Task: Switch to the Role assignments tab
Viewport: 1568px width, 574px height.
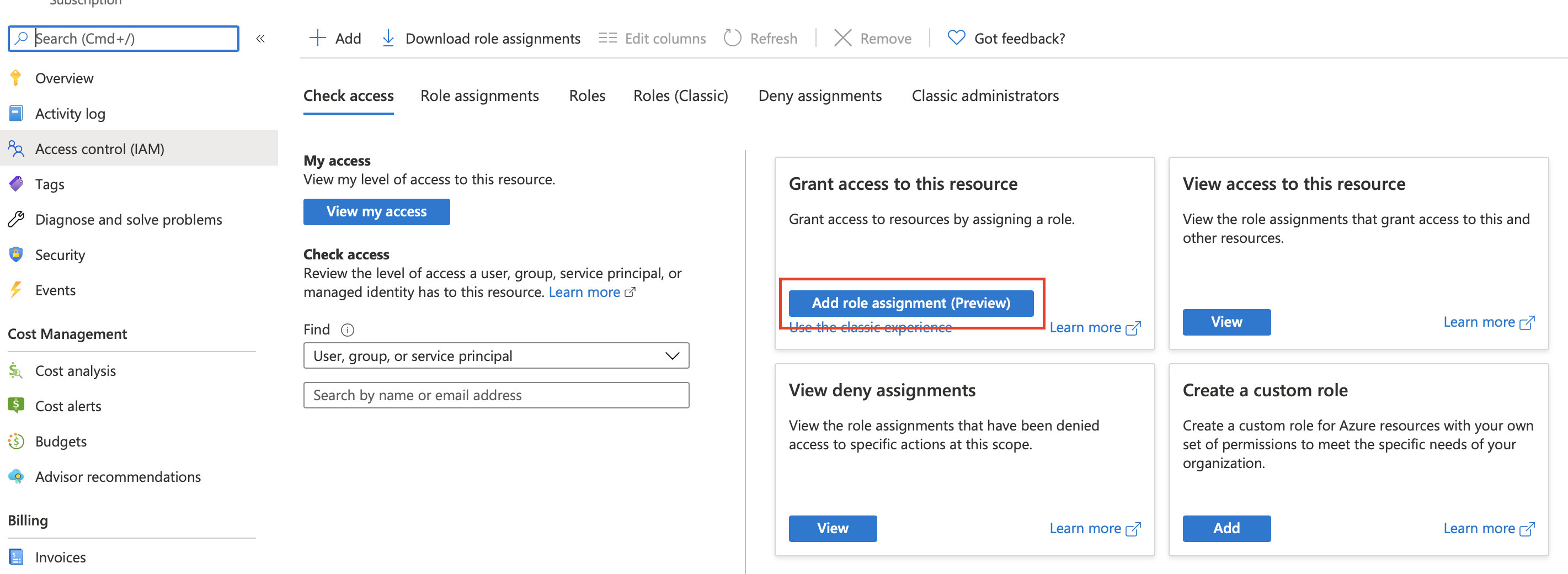Action: 479,95
